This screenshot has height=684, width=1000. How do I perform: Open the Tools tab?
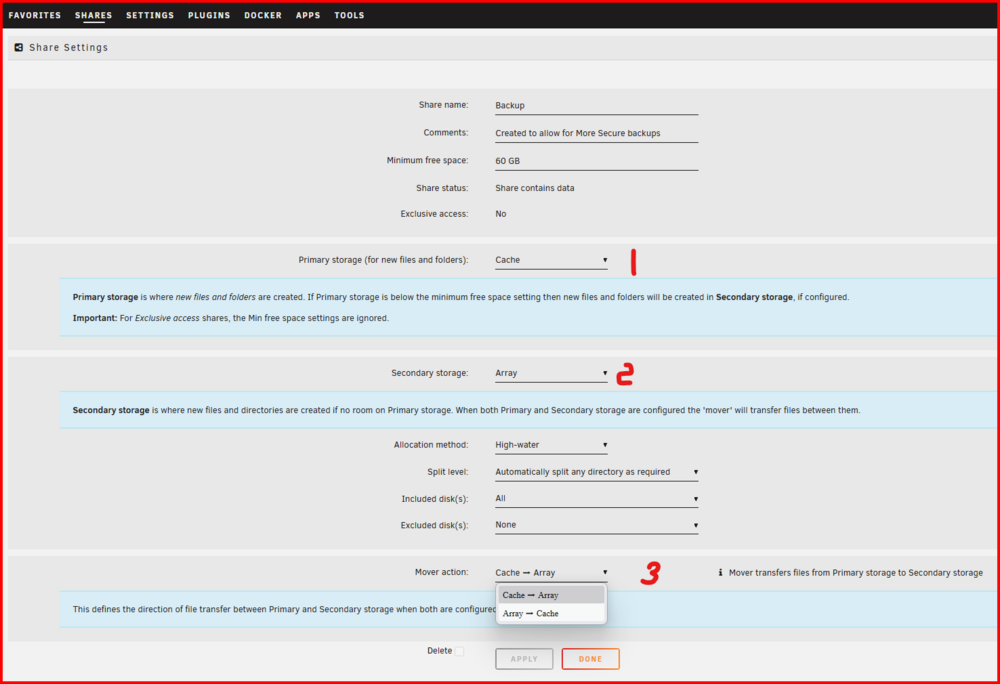point(349,15)
